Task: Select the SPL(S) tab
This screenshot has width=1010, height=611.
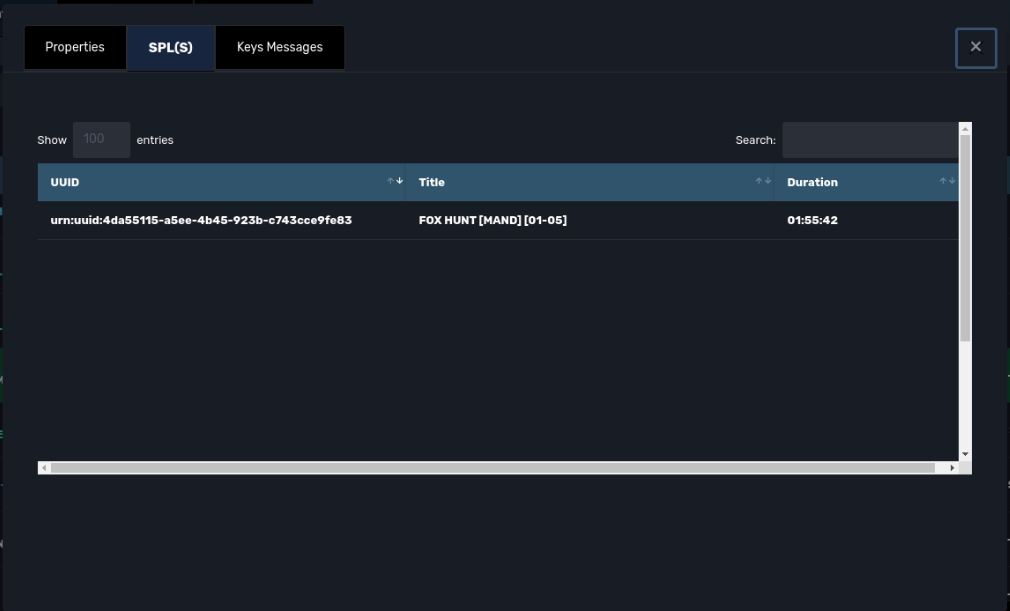Action: pos(170,48)
